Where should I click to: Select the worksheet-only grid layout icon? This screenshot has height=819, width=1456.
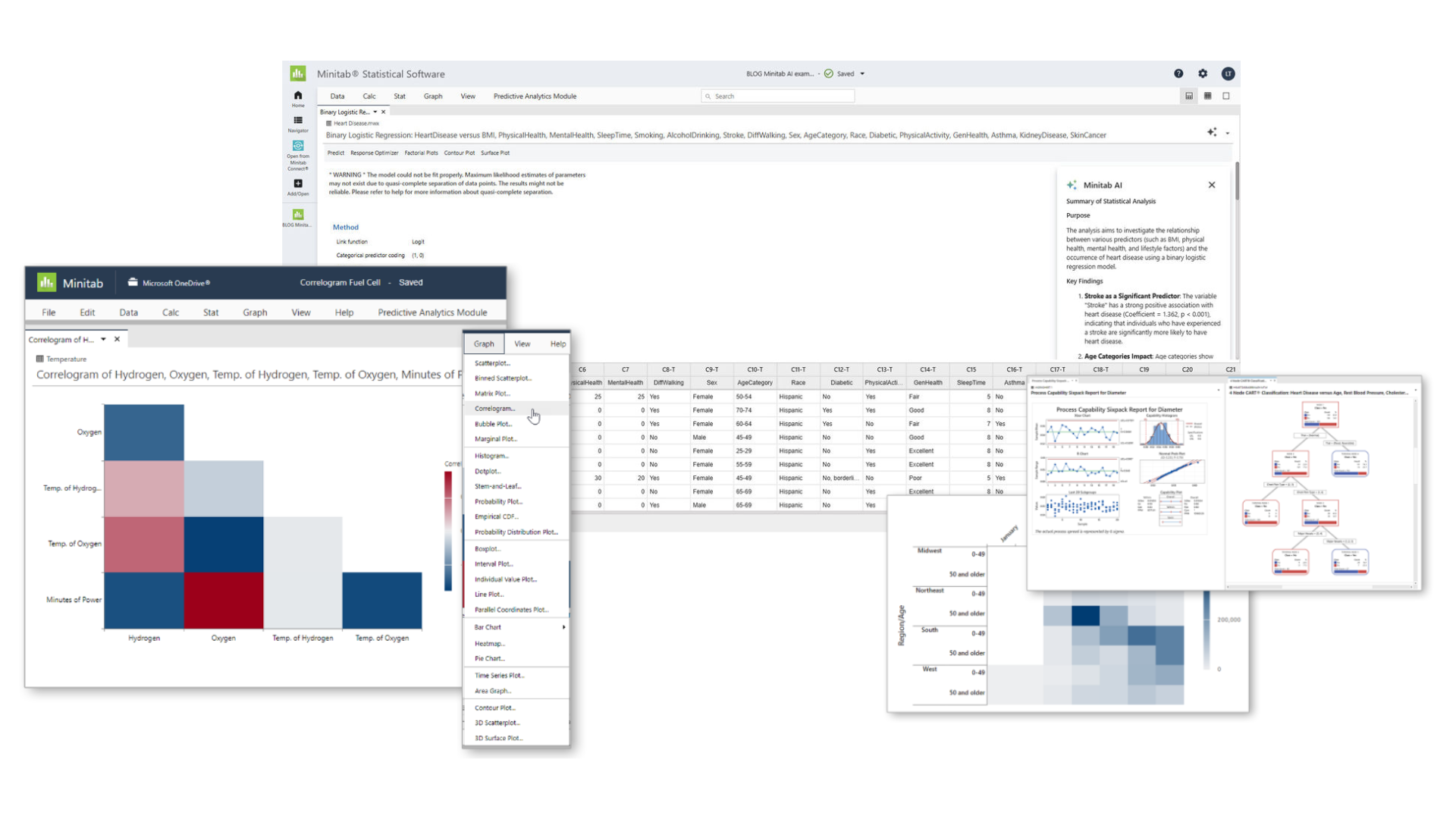pos(1208,96)
